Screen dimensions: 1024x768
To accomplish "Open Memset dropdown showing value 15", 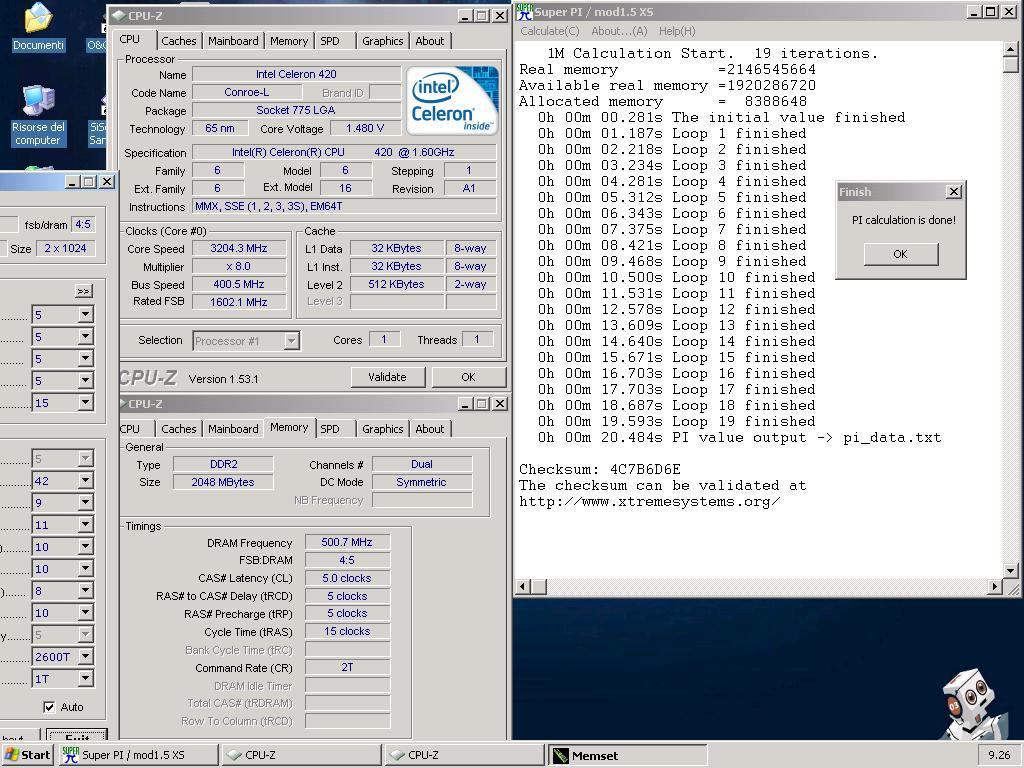I will click(x=86, y=402).
